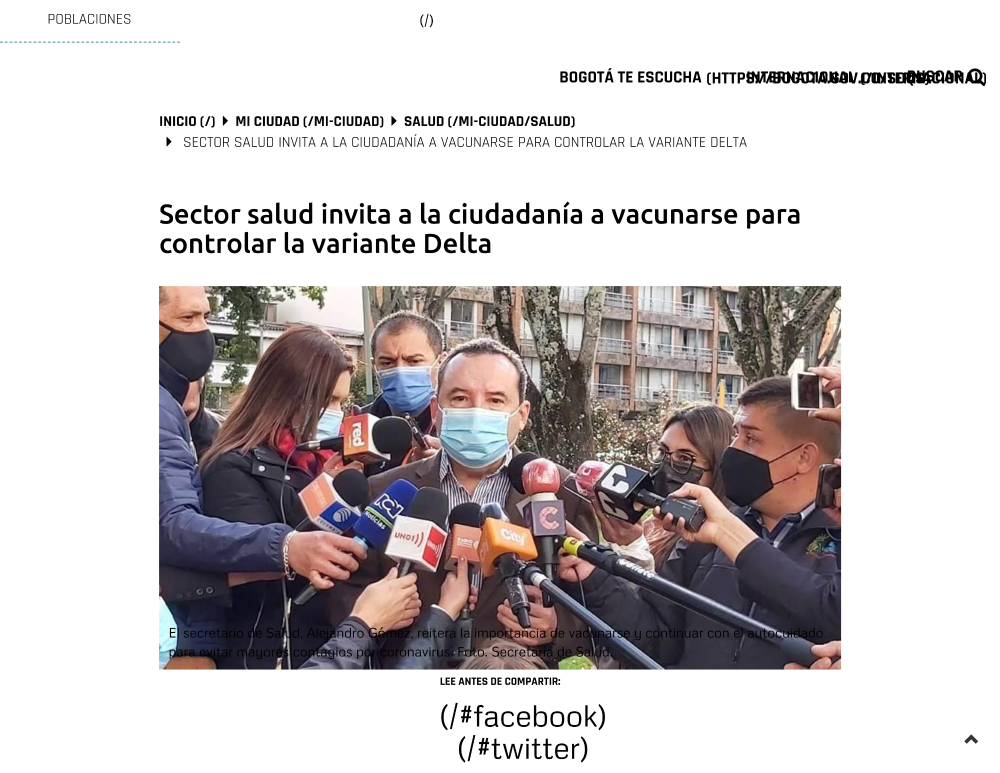Open the BOGOTÁ TE ESCUCHA menu link
Image resolution: width=1000 pixels, height=773 pixels.
click(x=630, y=77)
